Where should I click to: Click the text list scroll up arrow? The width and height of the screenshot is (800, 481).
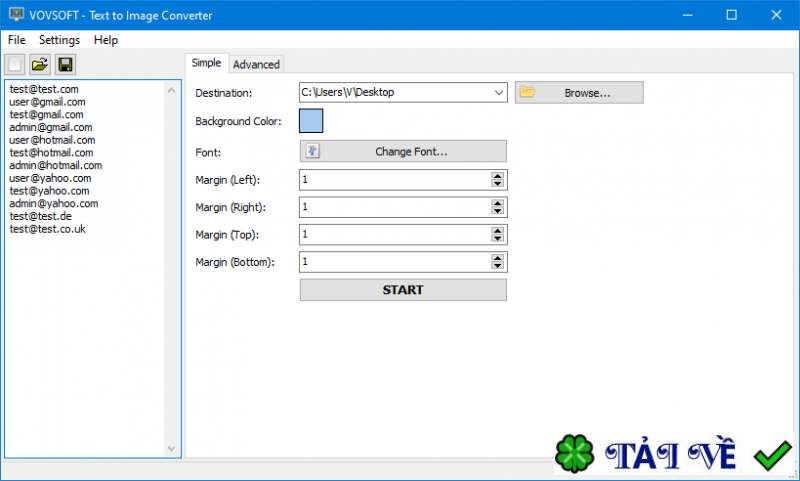point(171,90)
